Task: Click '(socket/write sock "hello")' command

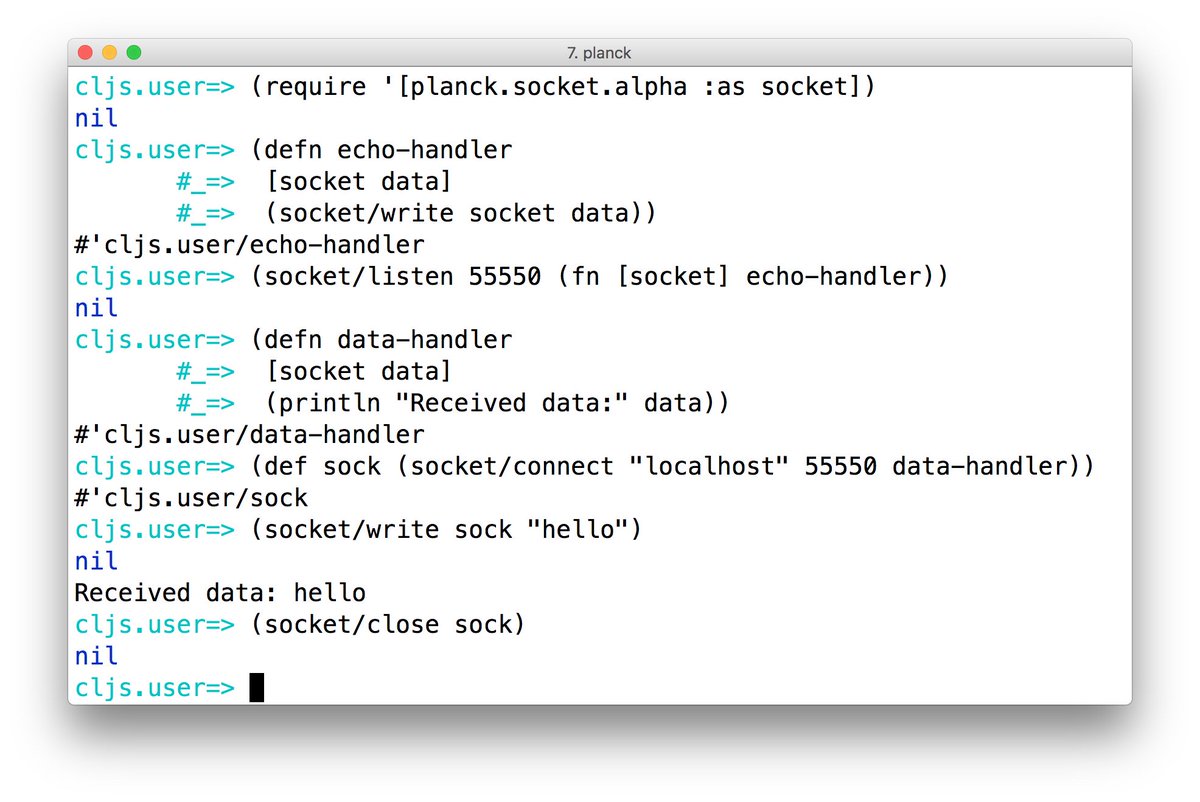Action: point(446,530)
